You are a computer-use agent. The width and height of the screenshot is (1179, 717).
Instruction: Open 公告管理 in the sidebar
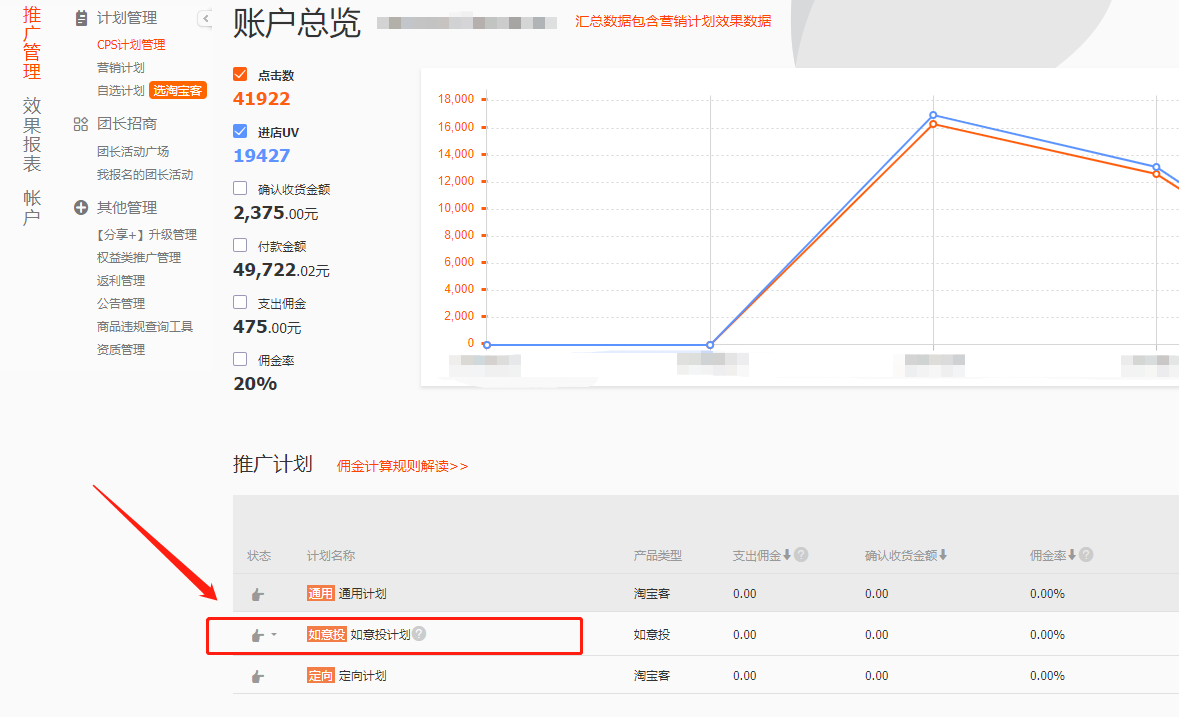(120, 303)
